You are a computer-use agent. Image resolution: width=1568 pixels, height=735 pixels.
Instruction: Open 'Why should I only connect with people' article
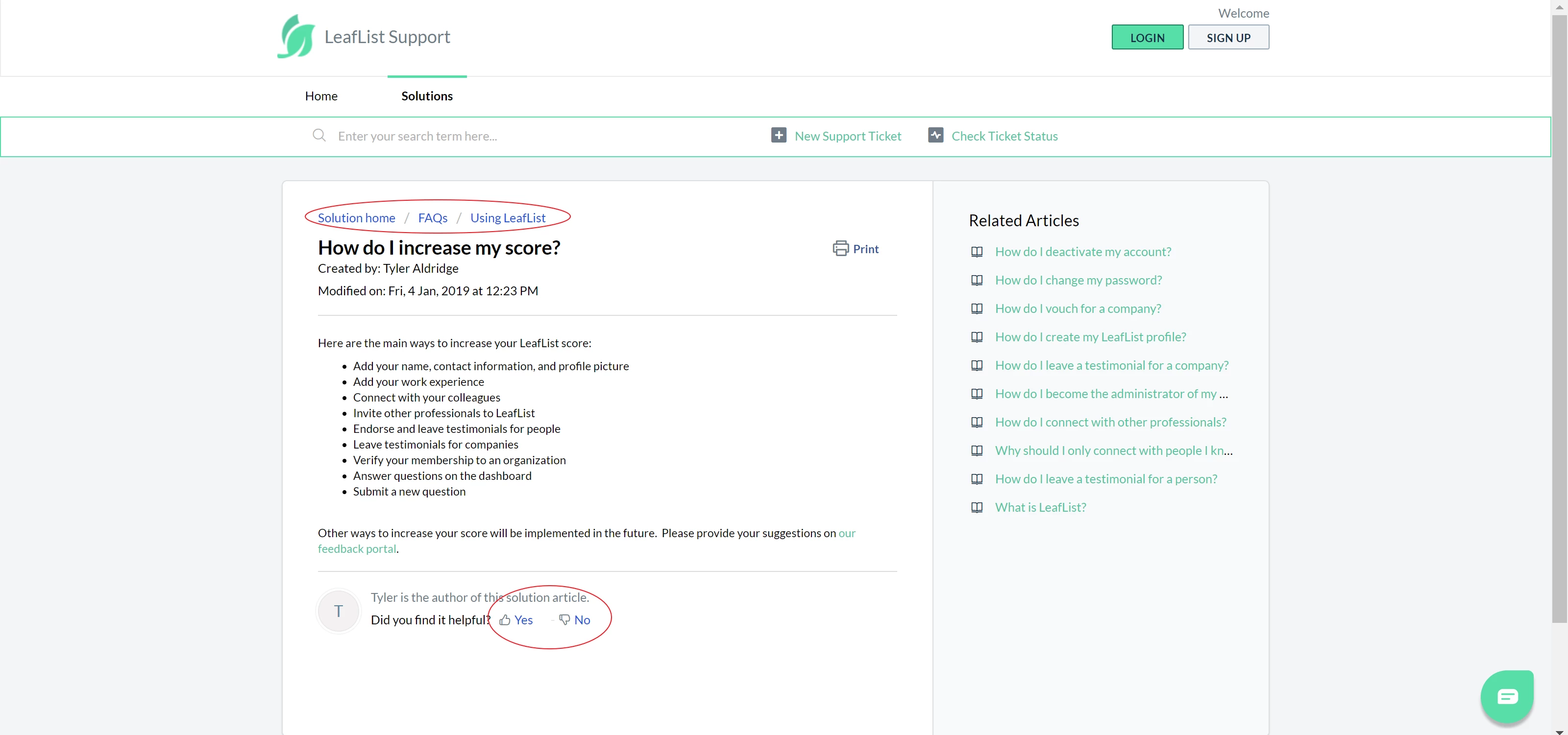[1113, 451]
